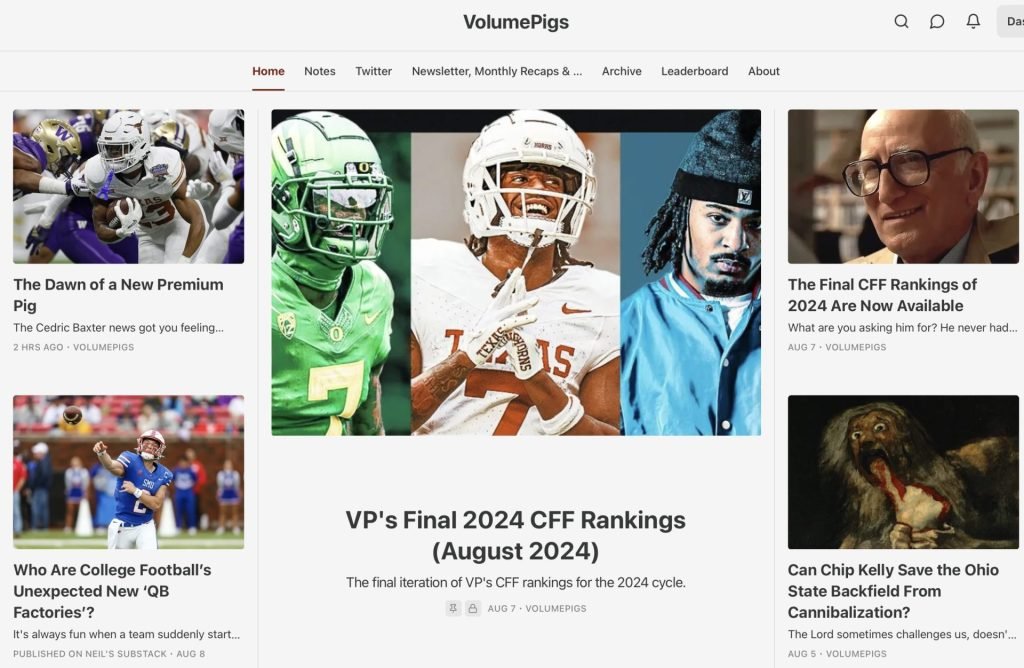Open the three-player featured hero image

[516, 272]
